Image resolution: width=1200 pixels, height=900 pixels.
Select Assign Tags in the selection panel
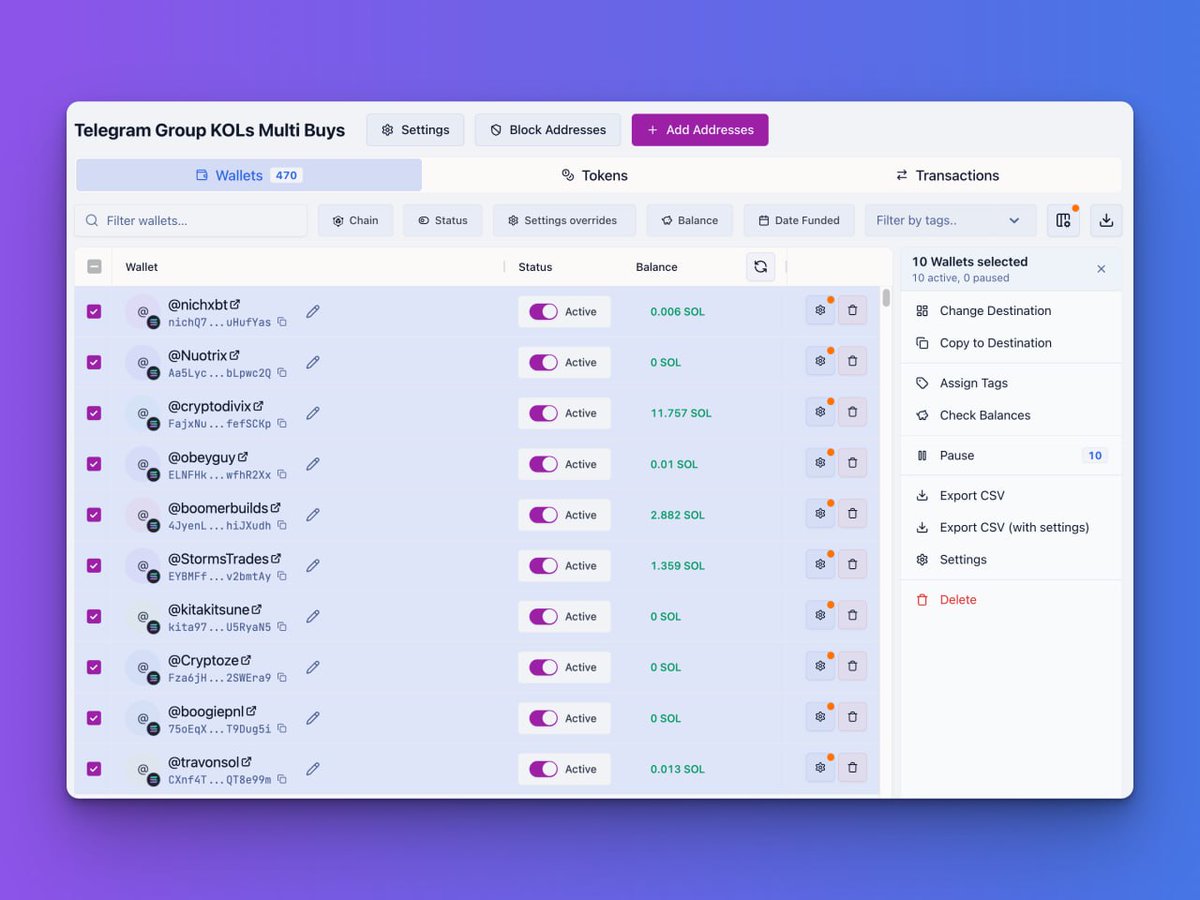click(1011, 383)
